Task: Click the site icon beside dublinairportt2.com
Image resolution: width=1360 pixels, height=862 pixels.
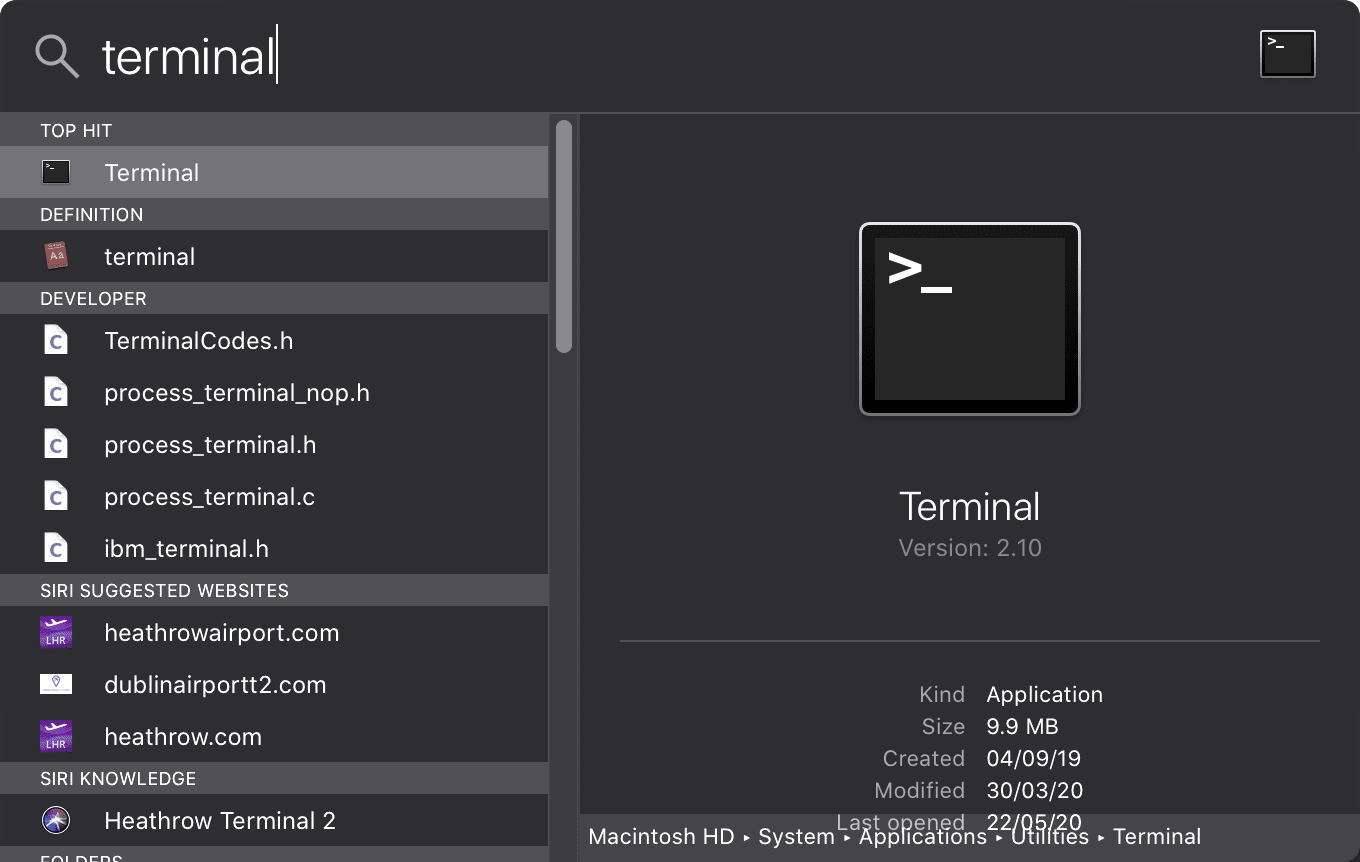Action: point(56,684)
